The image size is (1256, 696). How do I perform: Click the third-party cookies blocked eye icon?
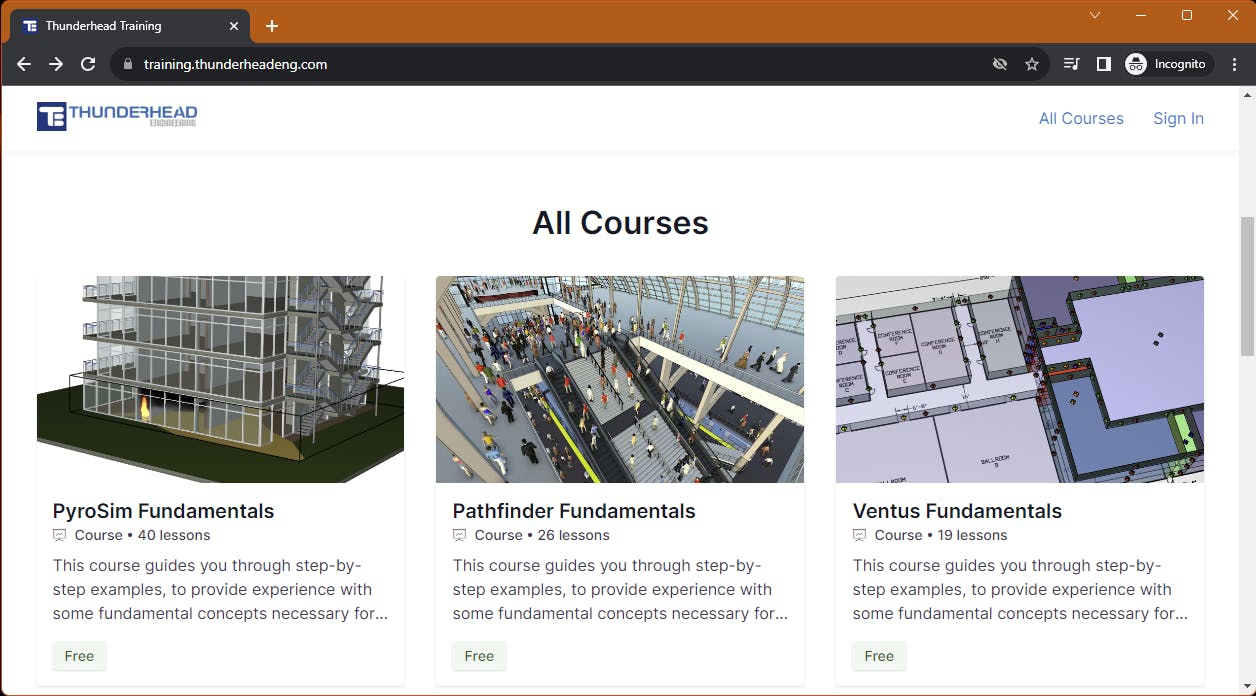[x=999, y=64]
